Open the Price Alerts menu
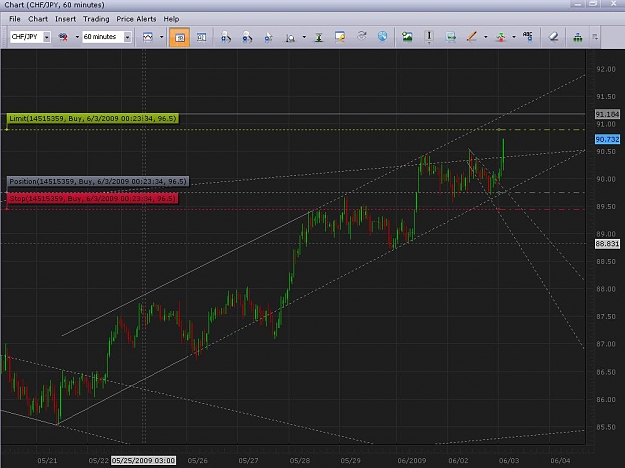Image resolution: width=625 pixels, height=468 pixels. coord(136,19)
